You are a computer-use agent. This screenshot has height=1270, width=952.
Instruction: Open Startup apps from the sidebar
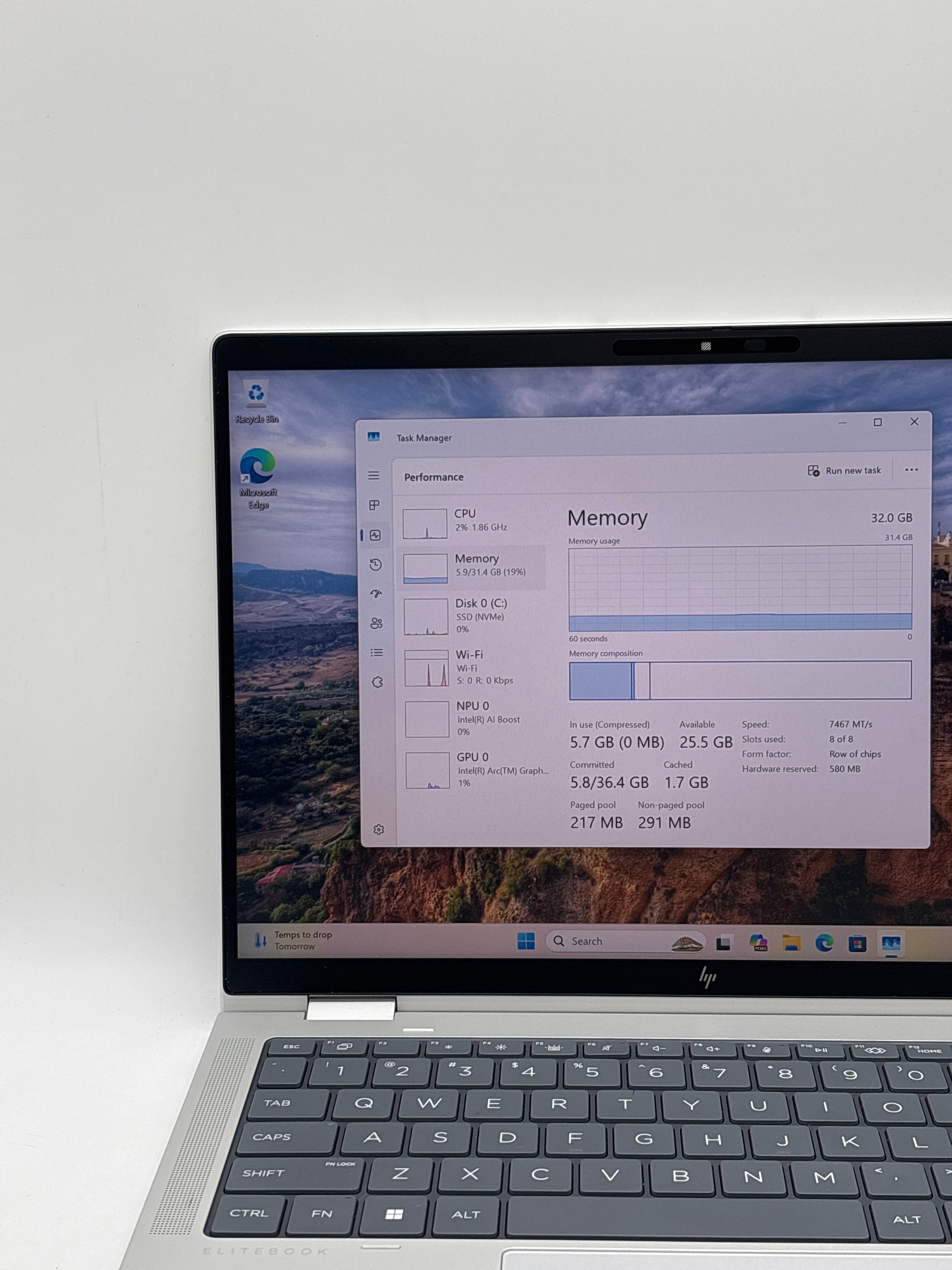click(x=377, y=594)
